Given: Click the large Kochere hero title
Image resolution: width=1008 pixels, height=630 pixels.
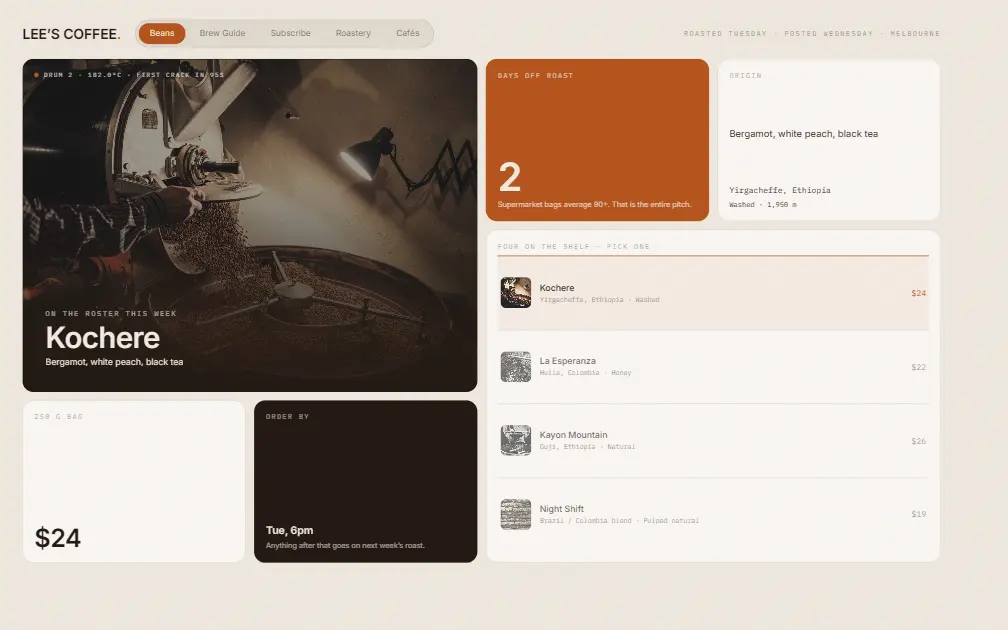Looking at the screenshot, I should (x=103, y=338).
